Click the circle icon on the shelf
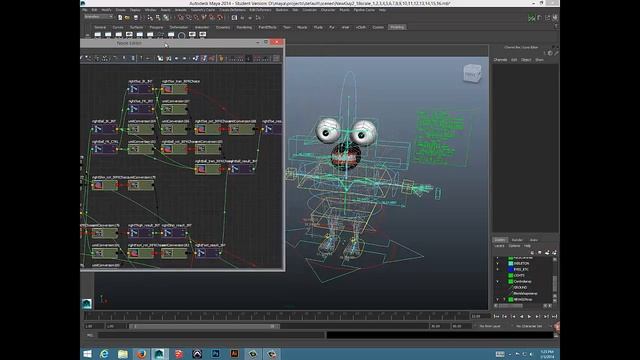This screenshot has width=640, height=360. 181,36
